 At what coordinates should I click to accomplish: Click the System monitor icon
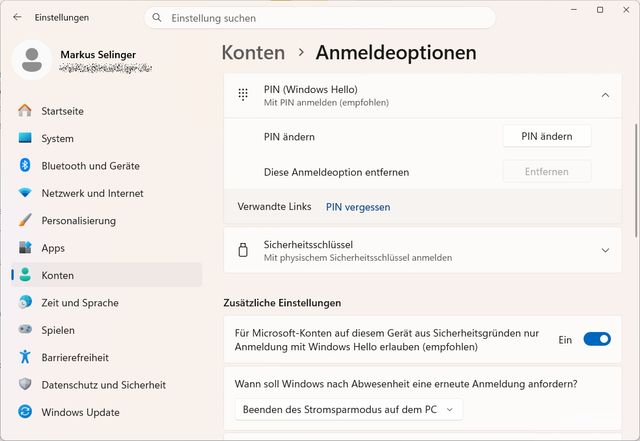coord(25,138)
